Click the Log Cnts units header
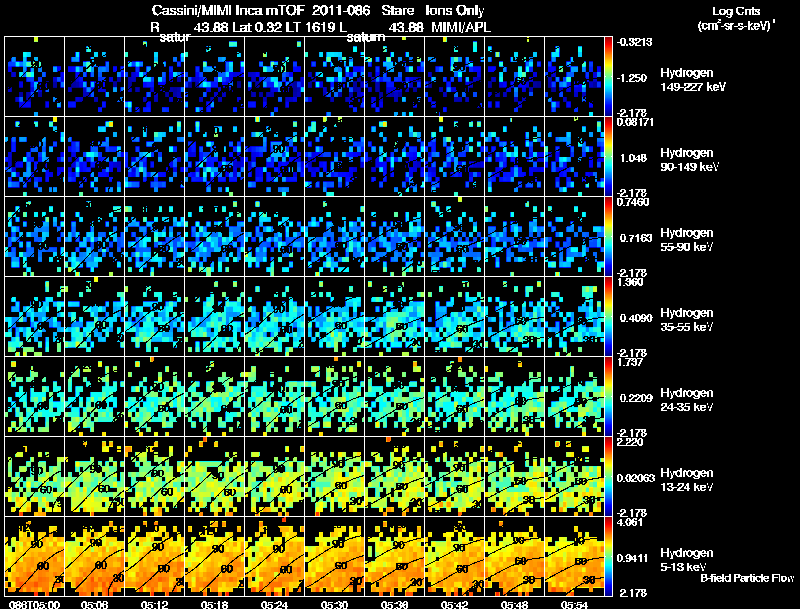Viewport: 800px width, 609px height. click(736, 11)
